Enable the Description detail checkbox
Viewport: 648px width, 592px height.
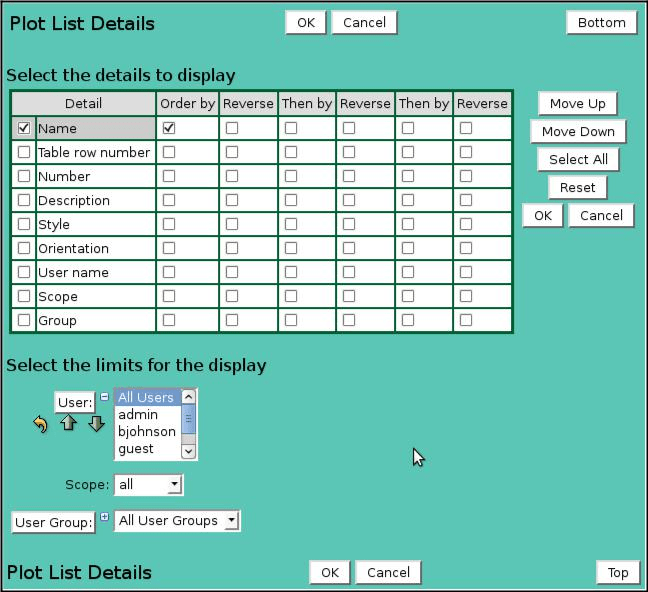click(24, 200)
